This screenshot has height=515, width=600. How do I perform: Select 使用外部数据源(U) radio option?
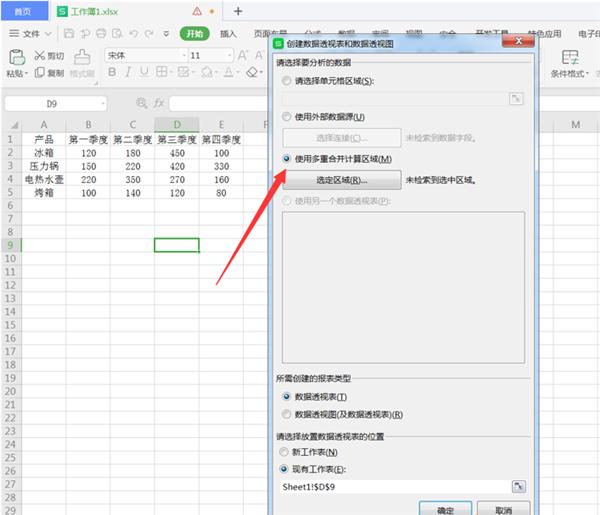(x=286, y=116)
